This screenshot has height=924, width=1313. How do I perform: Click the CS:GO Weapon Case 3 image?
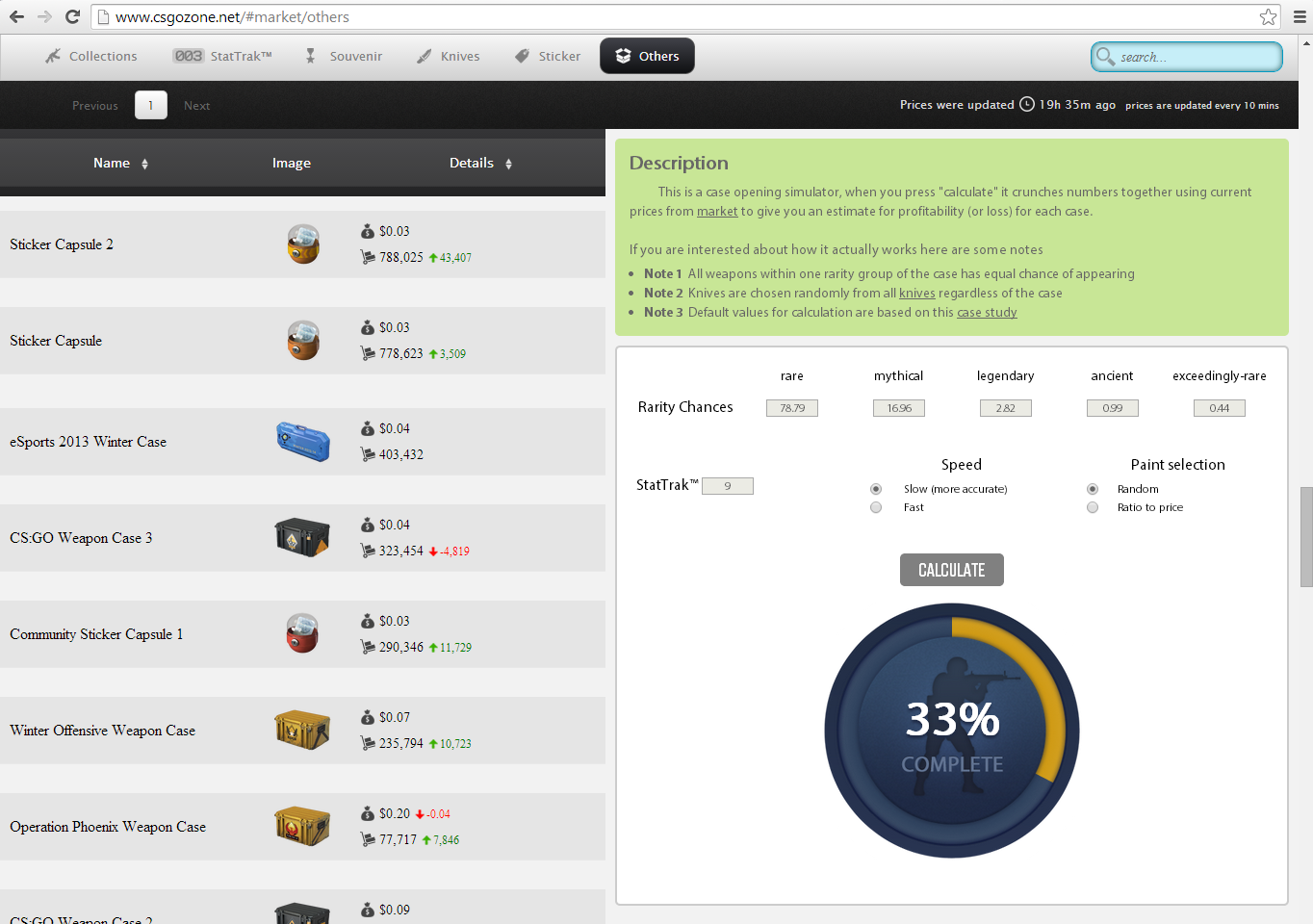[302, 538]
